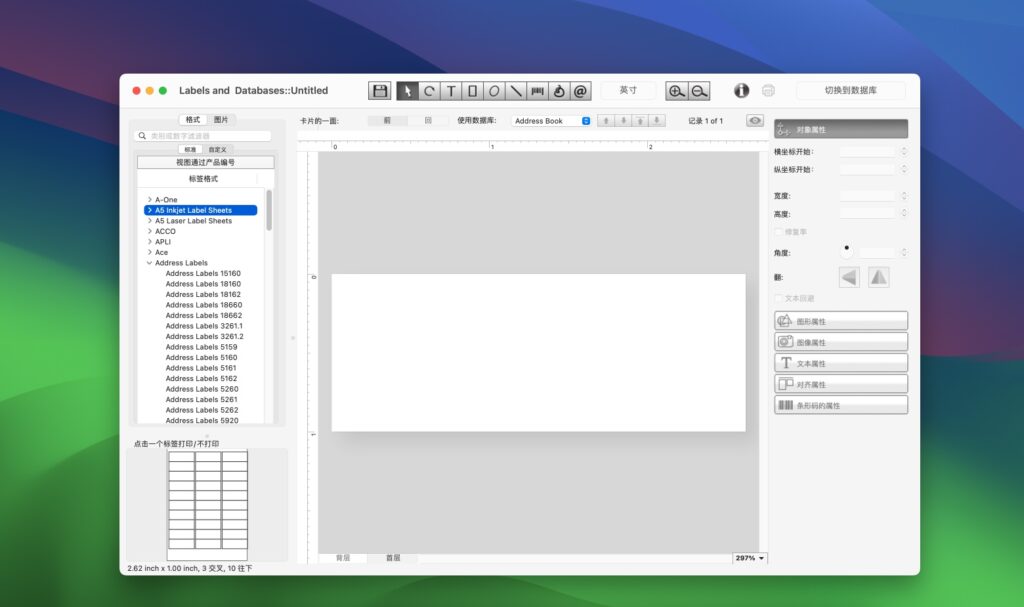
Task: Select the Text tool in the toolbar
Action: point(452,91)
